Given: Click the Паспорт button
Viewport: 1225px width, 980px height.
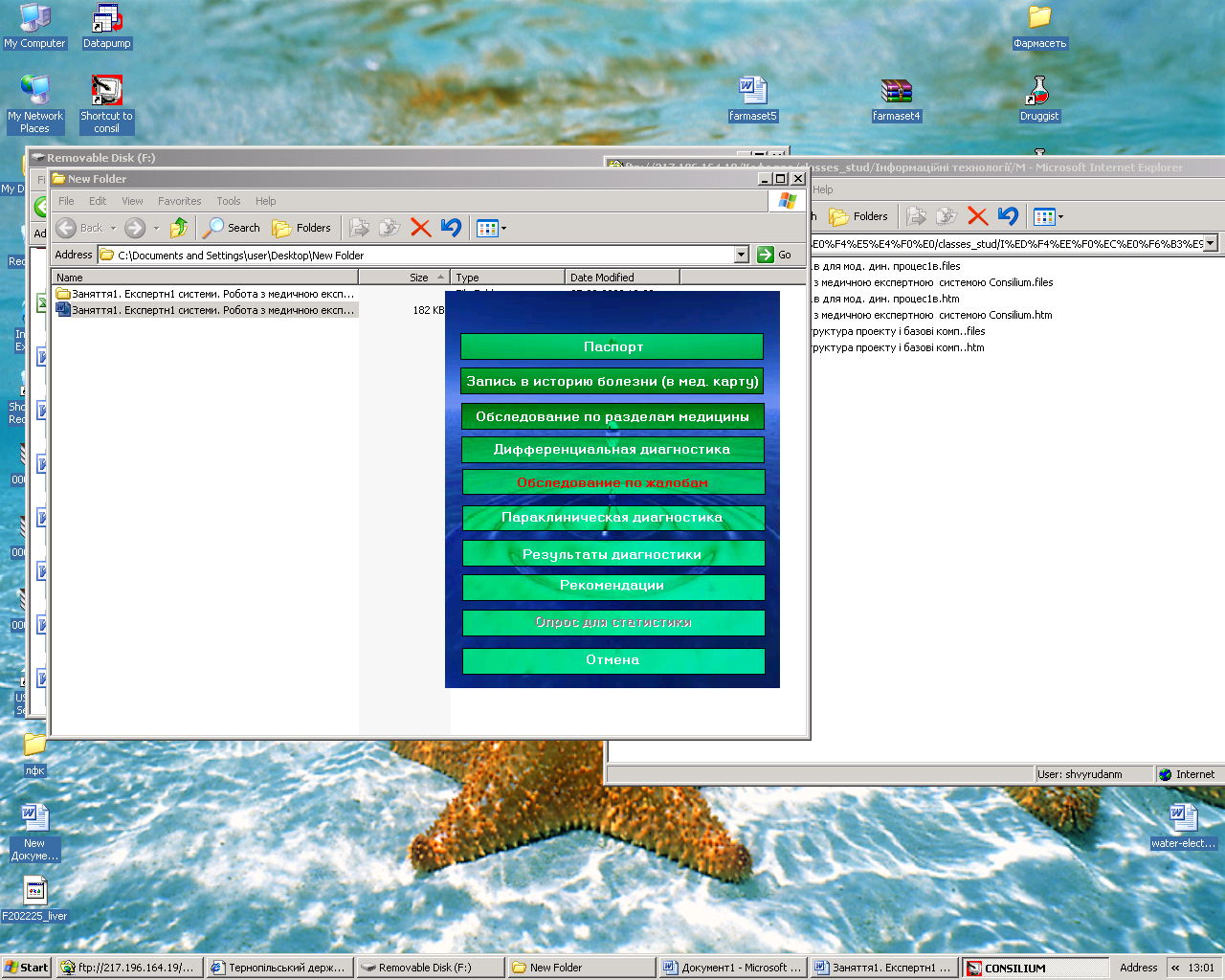Looking at the screenshot, I should coord(612,346).
